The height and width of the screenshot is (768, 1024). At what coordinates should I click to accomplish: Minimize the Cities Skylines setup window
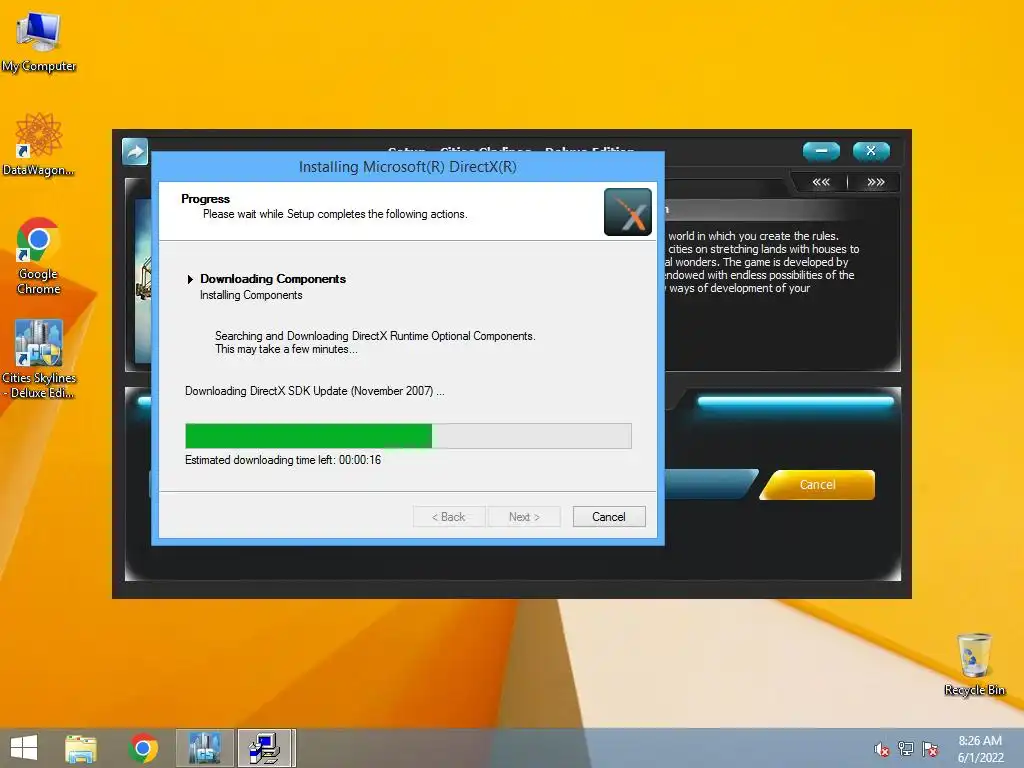coord(821,151)
